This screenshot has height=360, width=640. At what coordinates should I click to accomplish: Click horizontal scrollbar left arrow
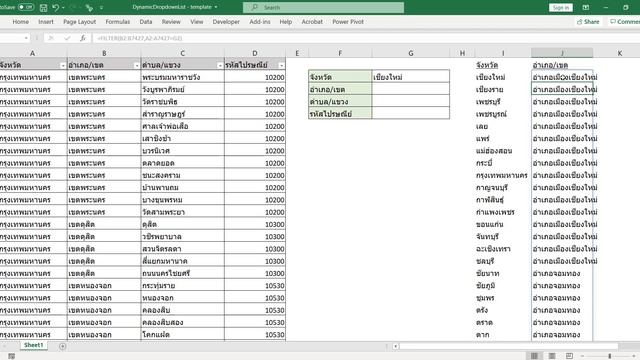click(x=395, y=346)
